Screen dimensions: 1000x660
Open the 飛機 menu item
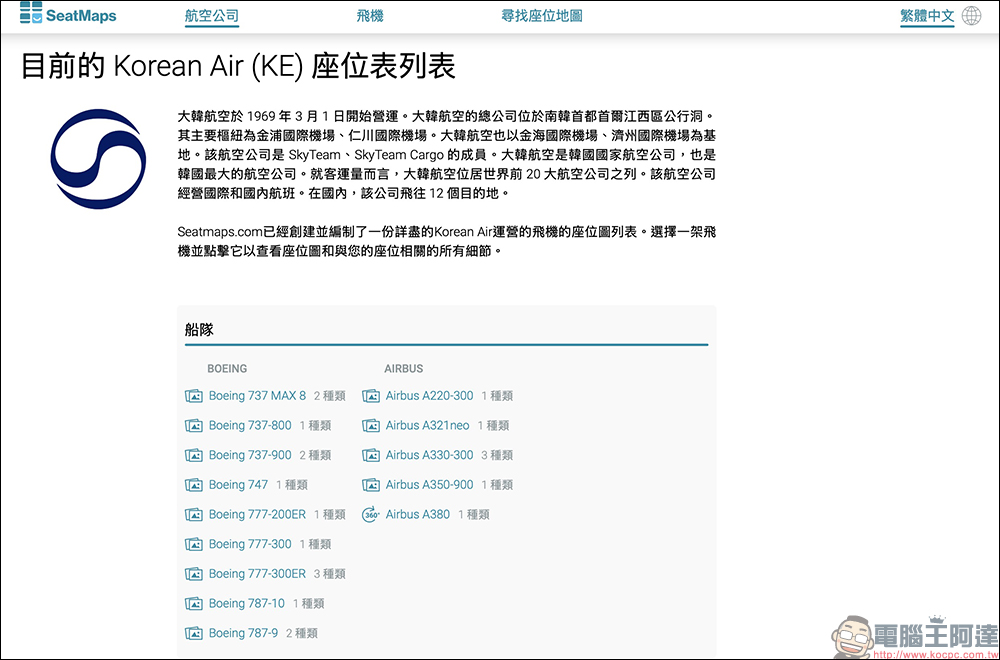pyautogui.click(x=370, y=16)
